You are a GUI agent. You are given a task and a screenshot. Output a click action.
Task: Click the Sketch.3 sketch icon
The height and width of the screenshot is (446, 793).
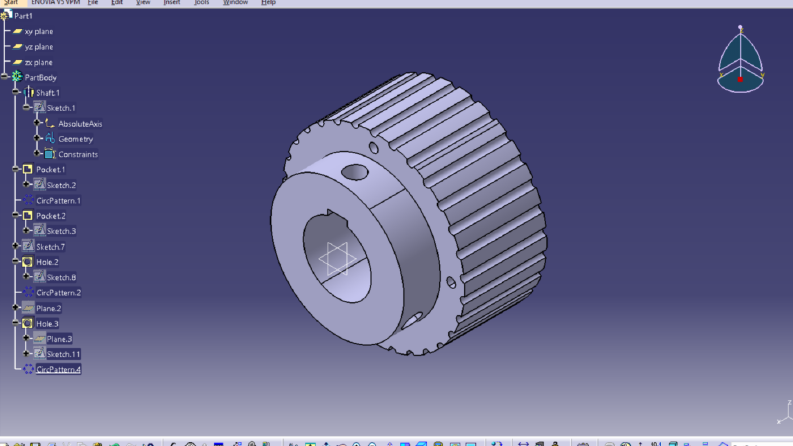coord(39,231)
